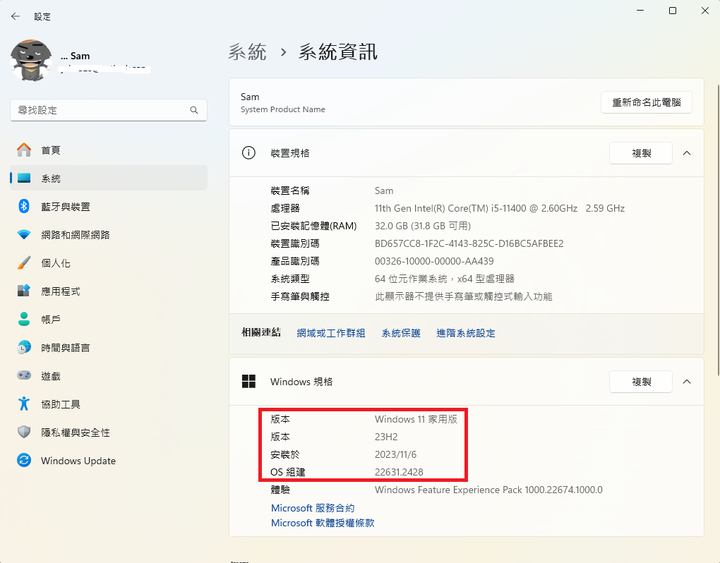Click the OS 組建 value 22631.2428

[399, 472]
